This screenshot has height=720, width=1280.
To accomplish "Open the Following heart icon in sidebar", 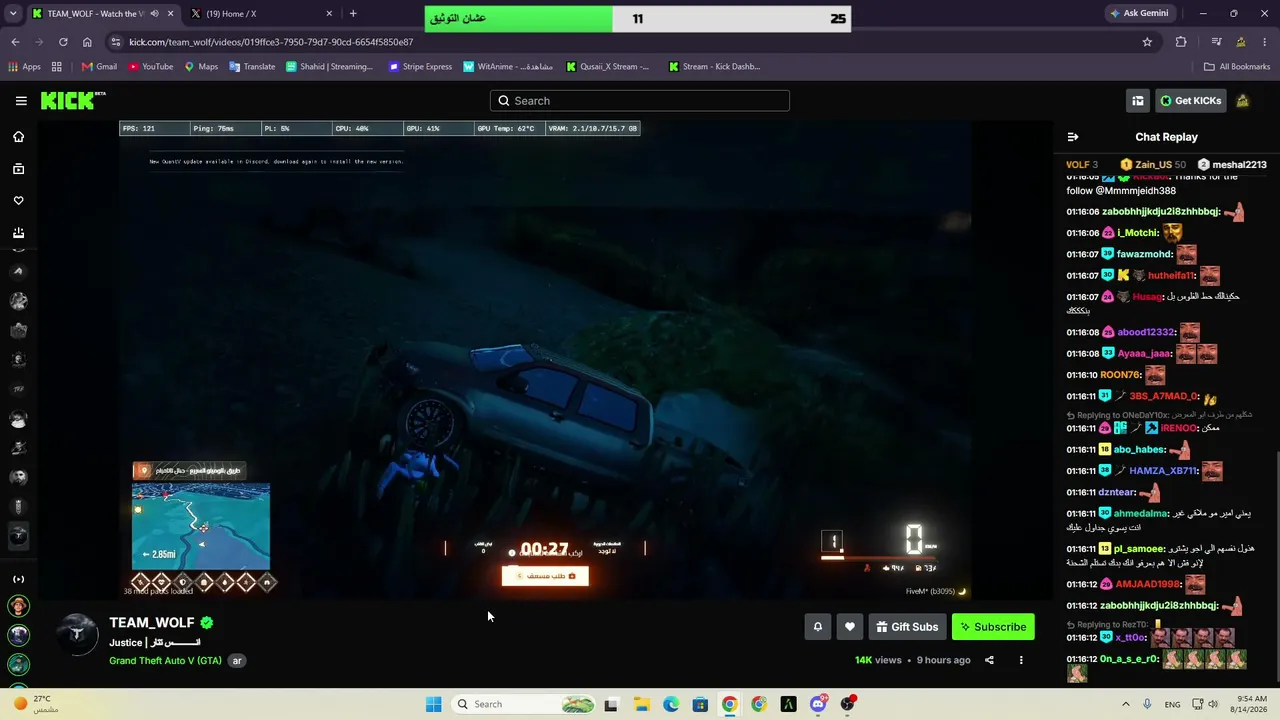I will [18, 201].
